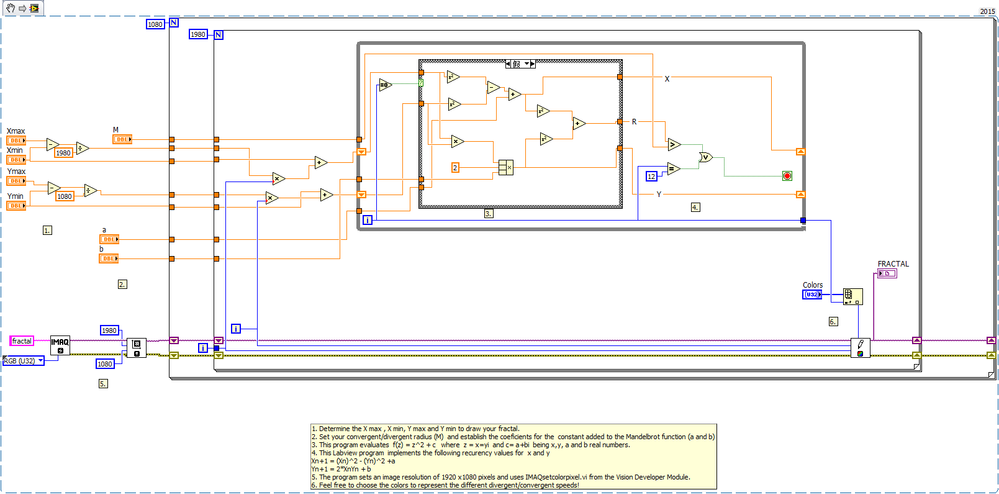The height and width of the screenshot is (494, 999).
Task: Click the VI snippet icon in toolbar
Action: pos(34,8)
